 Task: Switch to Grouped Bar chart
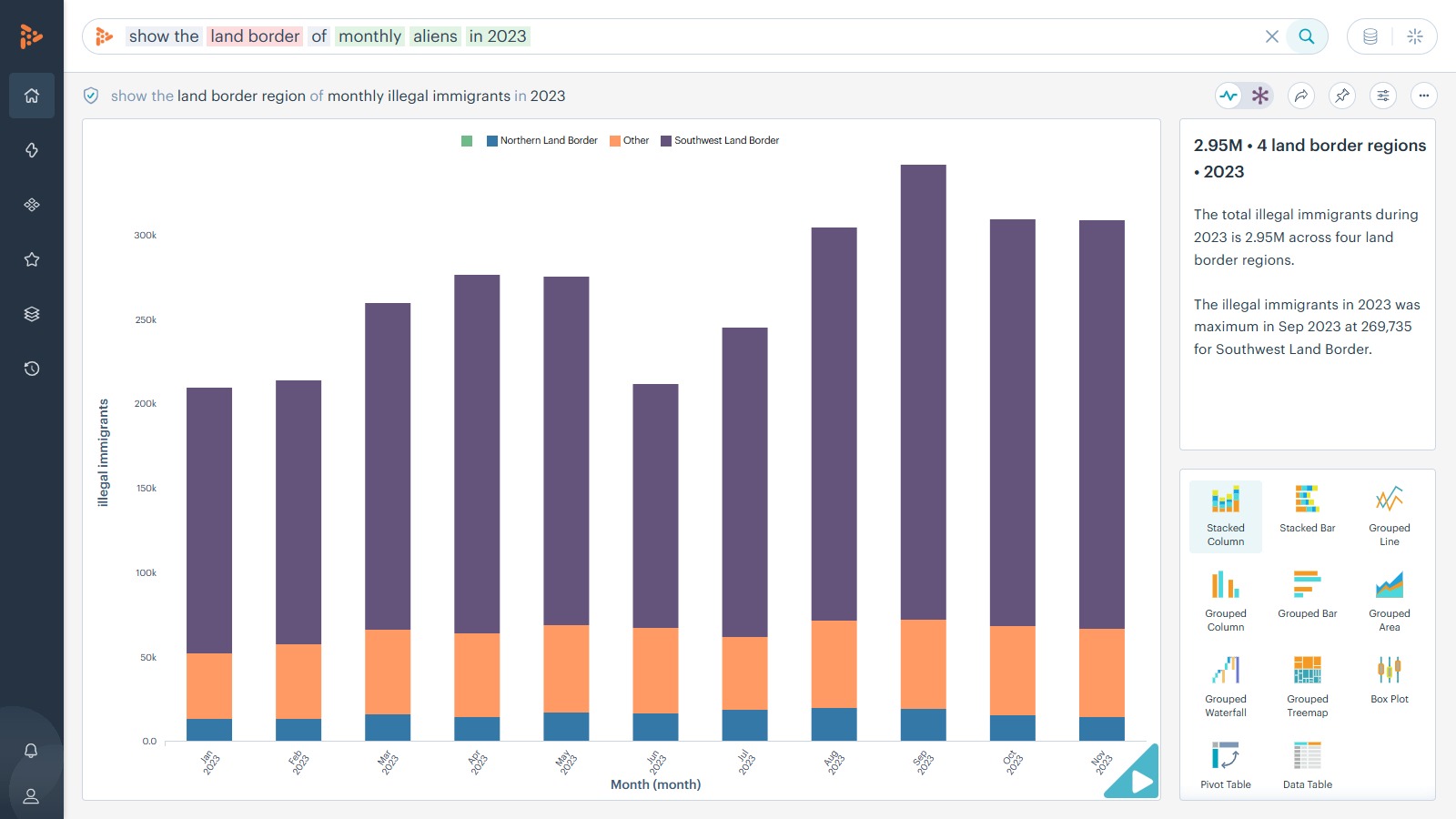tap(1308, 595)
